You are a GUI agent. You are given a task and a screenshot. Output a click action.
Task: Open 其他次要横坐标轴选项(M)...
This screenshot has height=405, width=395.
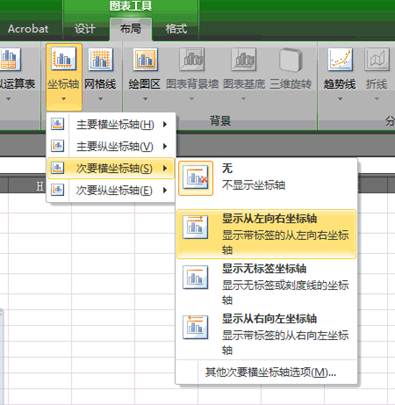click(270, 372)
